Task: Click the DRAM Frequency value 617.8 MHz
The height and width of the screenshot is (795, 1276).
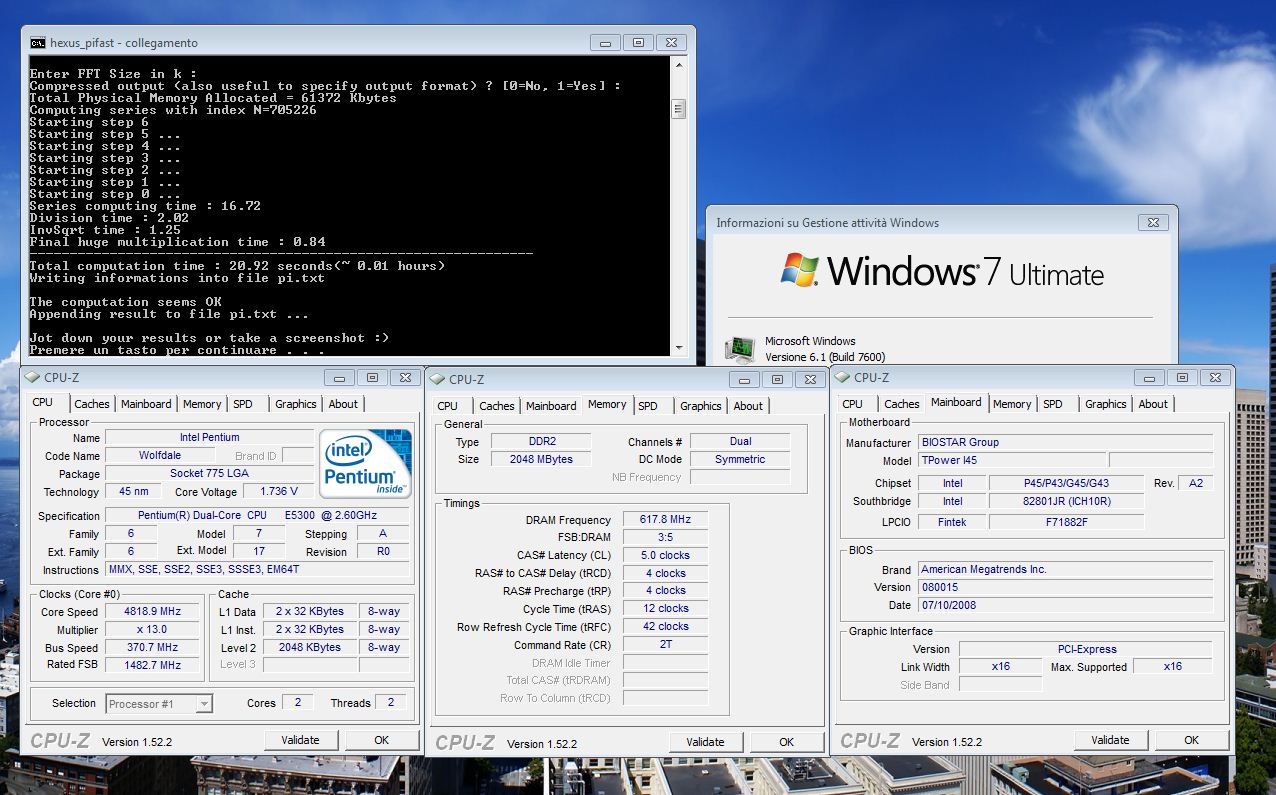Action: click(x=665, y=520)
